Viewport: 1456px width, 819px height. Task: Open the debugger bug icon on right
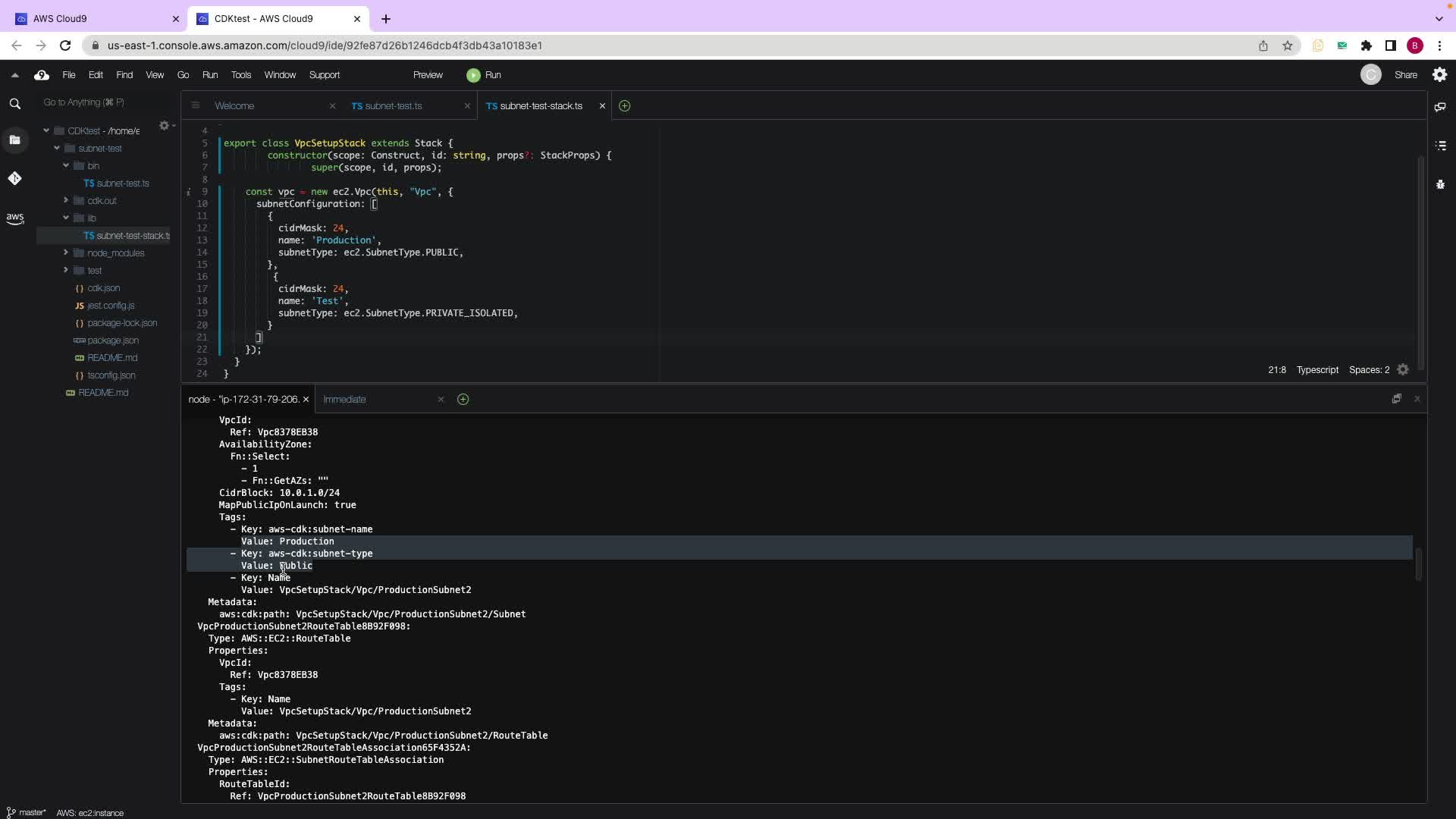pos(1440,184)
